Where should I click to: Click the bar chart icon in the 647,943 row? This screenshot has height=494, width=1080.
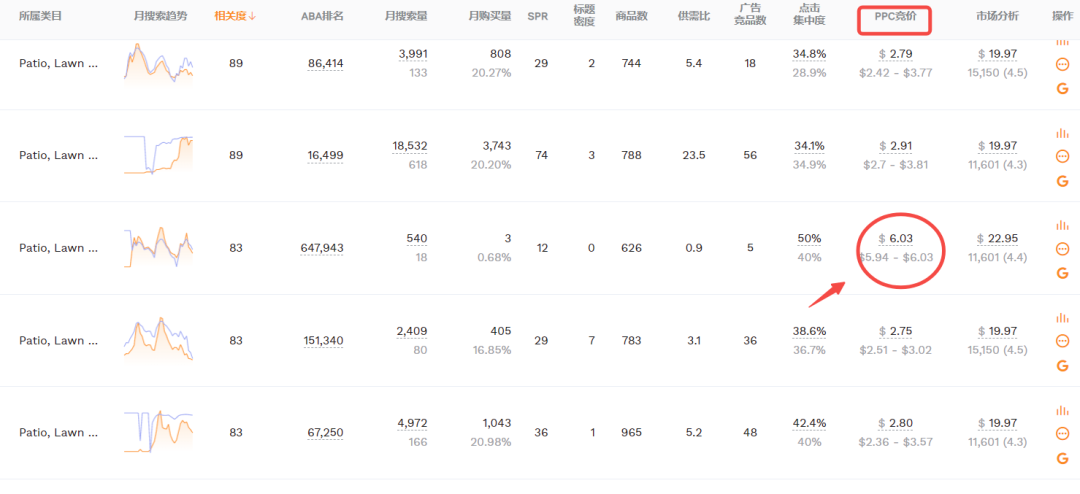[x=1062, y=225]
